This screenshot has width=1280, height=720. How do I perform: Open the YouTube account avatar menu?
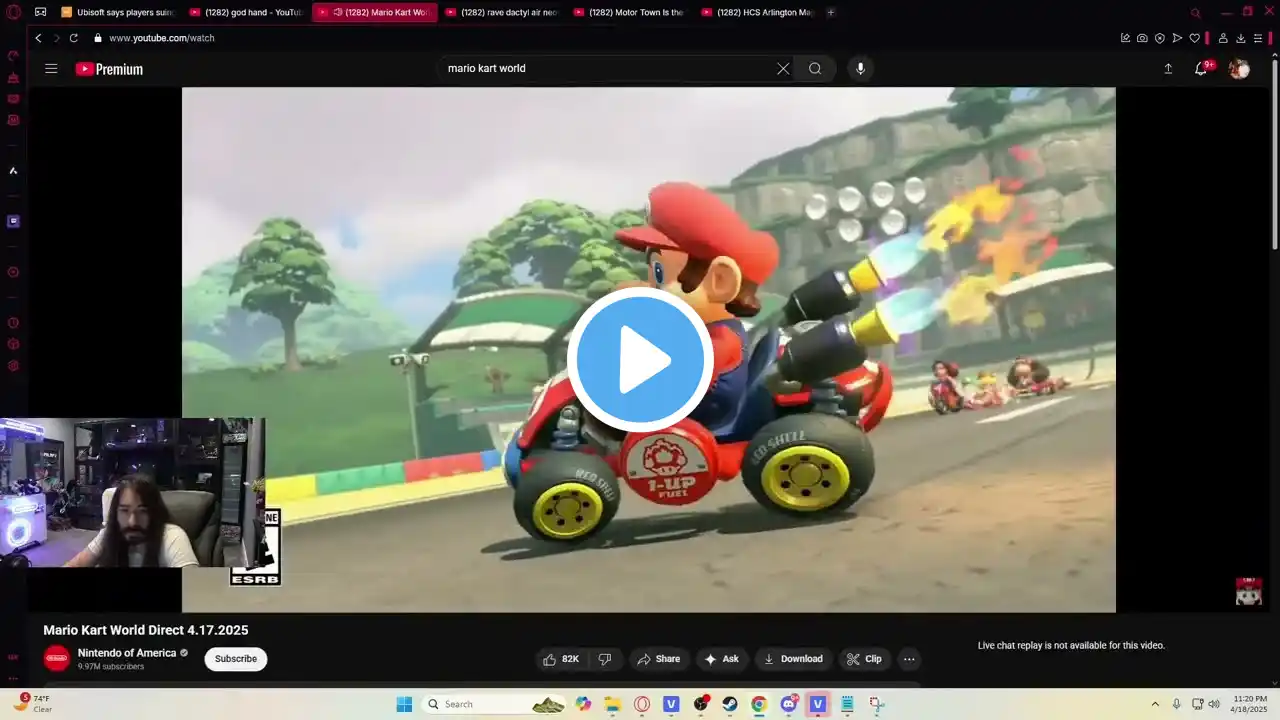click(x=1239, y=69)
